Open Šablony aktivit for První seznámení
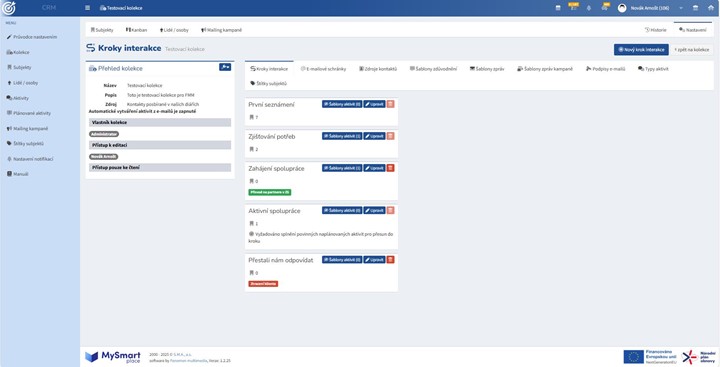The height and width of the screenshot is (367, 720). point(342,104)
